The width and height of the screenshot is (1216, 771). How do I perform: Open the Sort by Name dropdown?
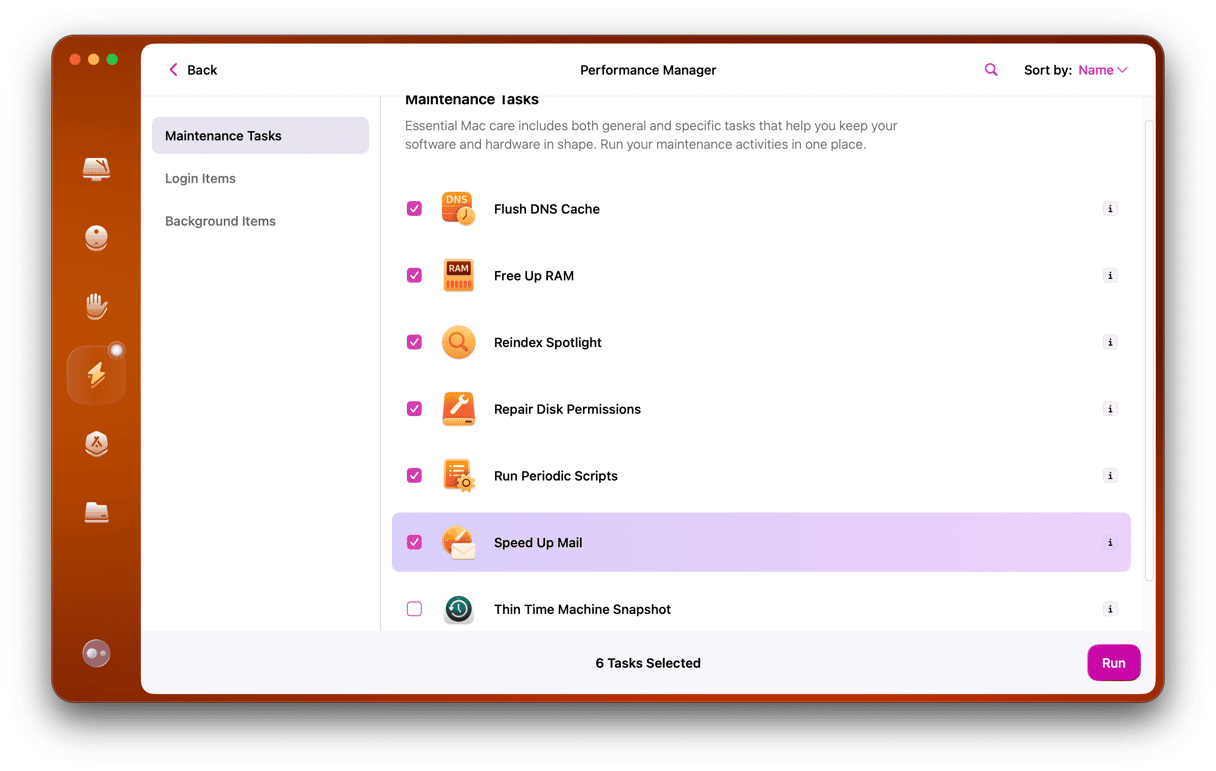click(x=1103, y=70)
